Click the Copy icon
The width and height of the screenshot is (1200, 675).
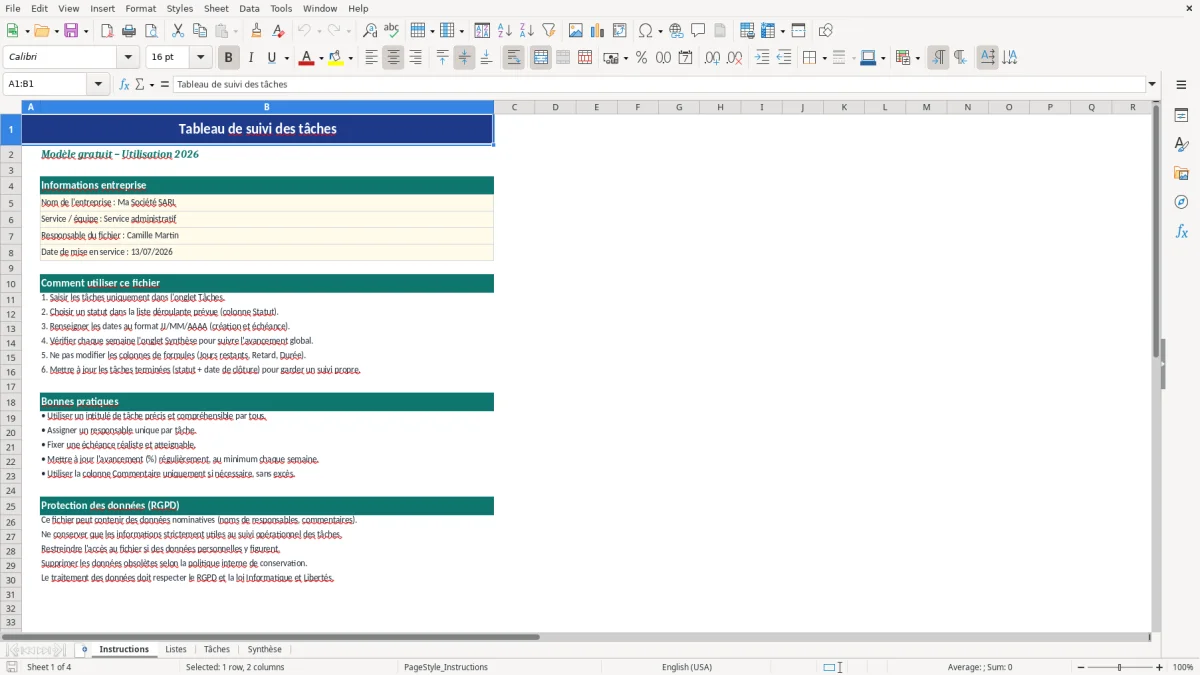tap(200, 31)
